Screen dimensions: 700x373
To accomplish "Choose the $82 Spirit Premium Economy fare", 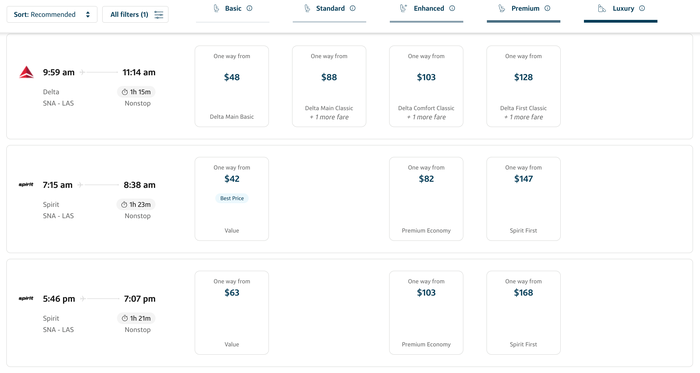I will tap(426, 199).
